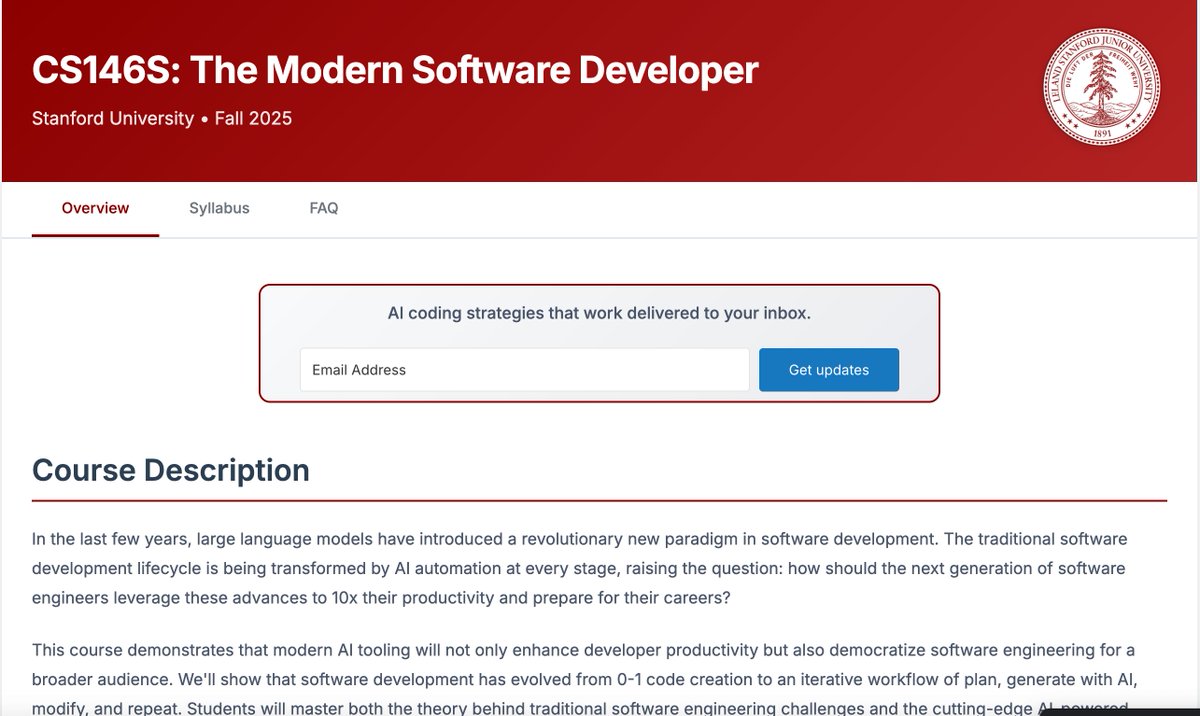Click the Get updates button
The image size is (1200, 716).
(829, 370)
